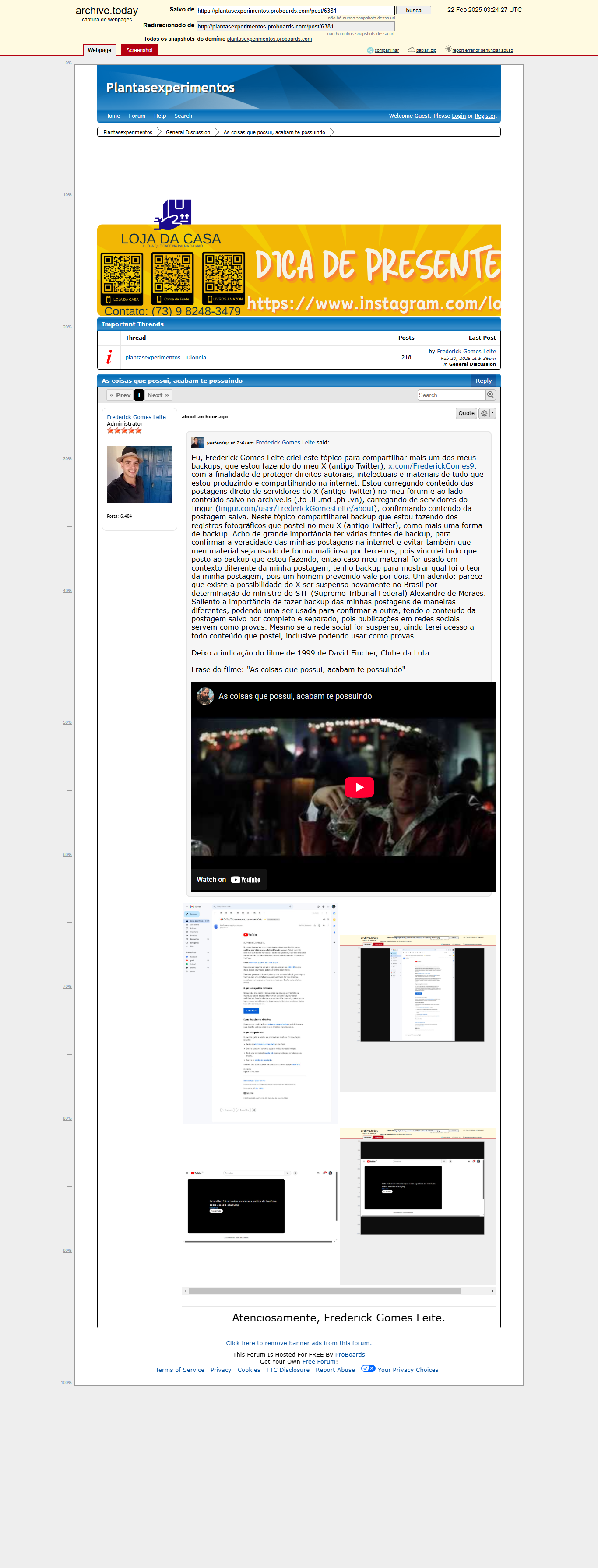Click the domain plantasexperimentos.proboards.com link
The height and width of the screenshot is (1568, 598).
[x=269, y=39]
